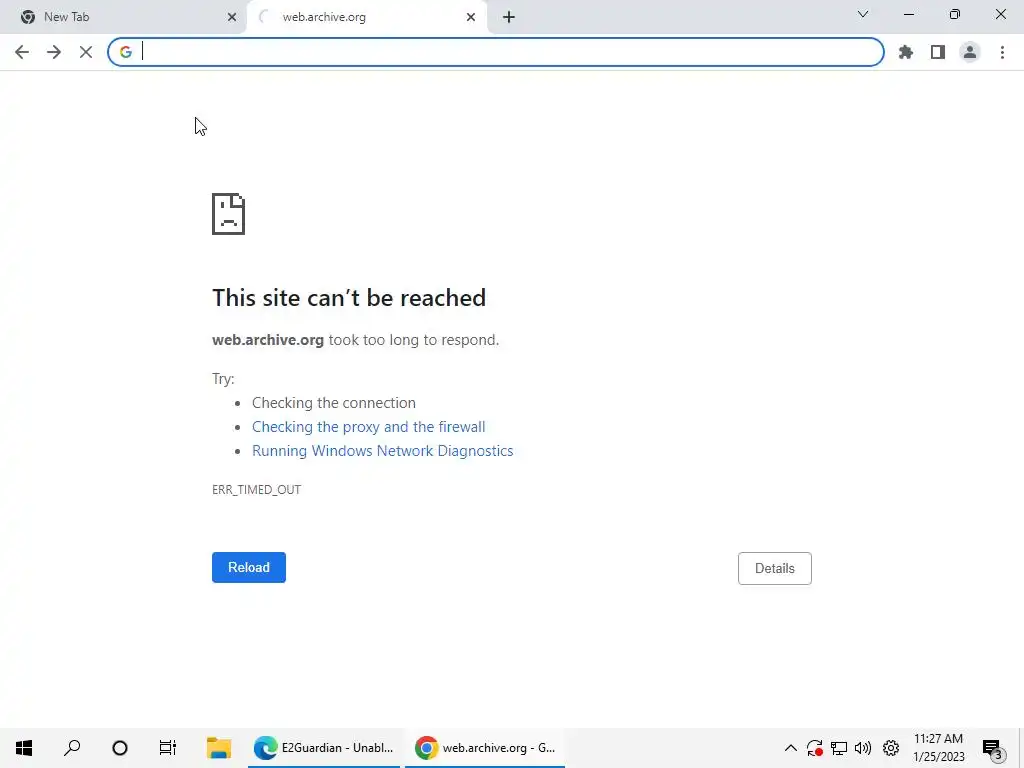Open the tab search dropdown arrow
Viewport: 1024px width, 768px height.
(863, 14)
